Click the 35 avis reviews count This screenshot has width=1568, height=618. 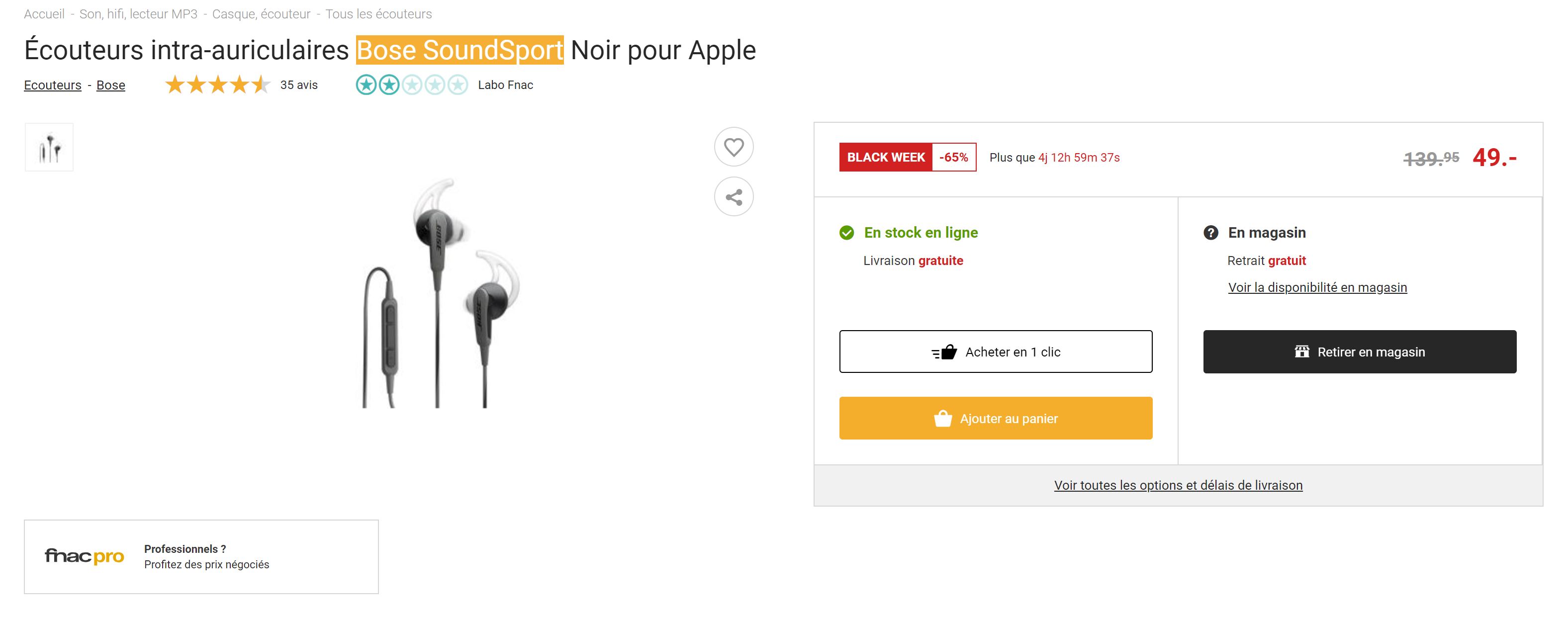tap(299, 85)
